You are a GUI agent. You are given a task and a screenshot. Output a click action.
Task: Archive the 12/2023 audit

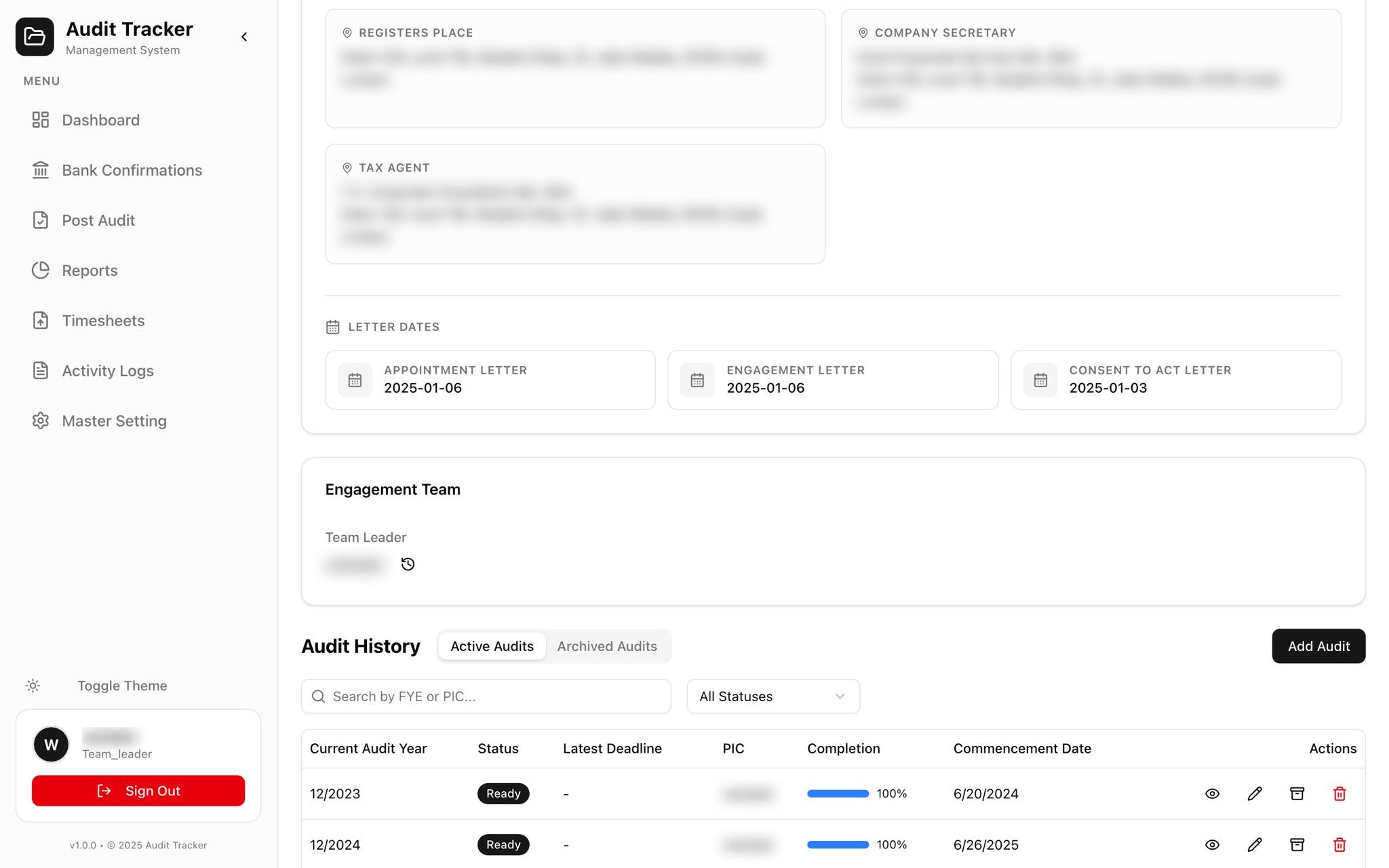coord(1297,793)
